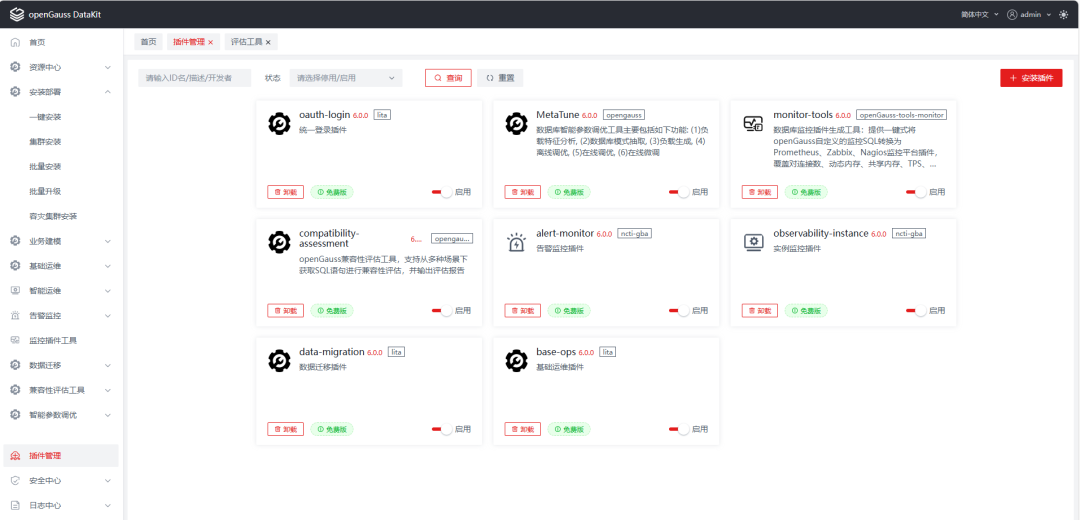Toggle the observability-instance 启用 switch

click(916, 311)
